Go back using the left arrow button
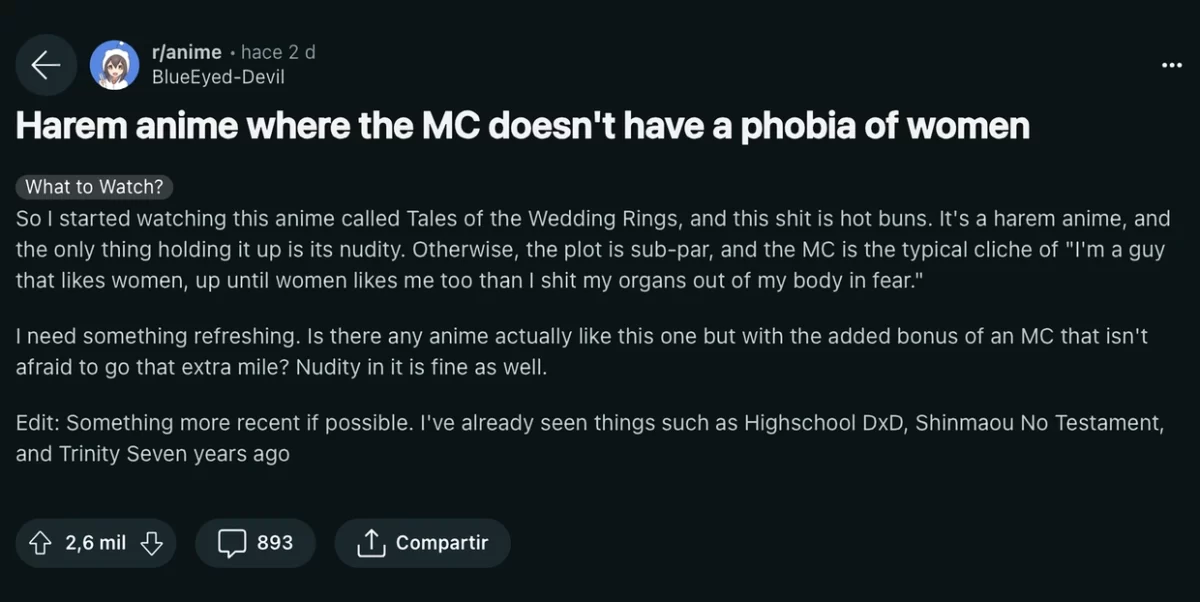The height and width of the screenshot is (602, 1200). [x=46, y=65]
